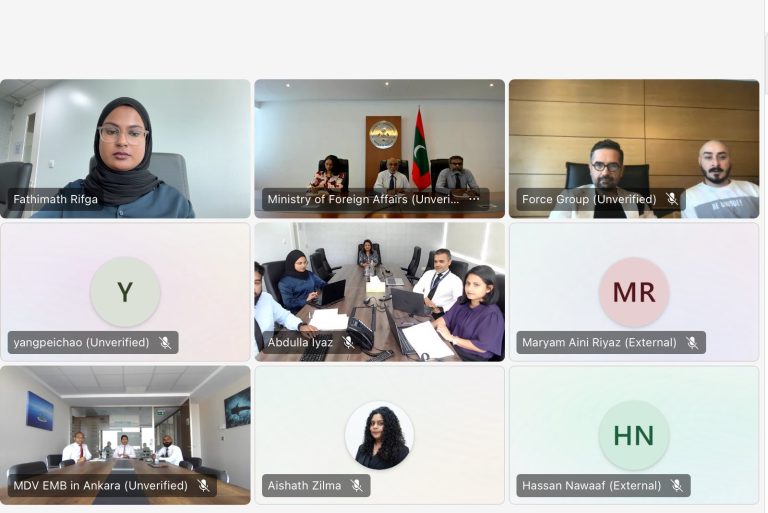Select the MDV EMB in Ankara video tile
The image size is (768, 513).
125,435
